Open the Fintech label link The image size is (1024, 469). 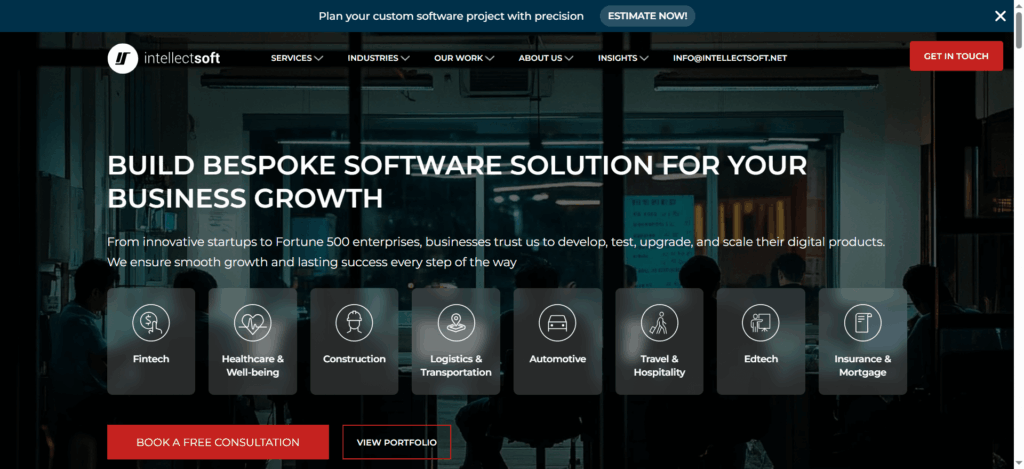tap(151, 359)
